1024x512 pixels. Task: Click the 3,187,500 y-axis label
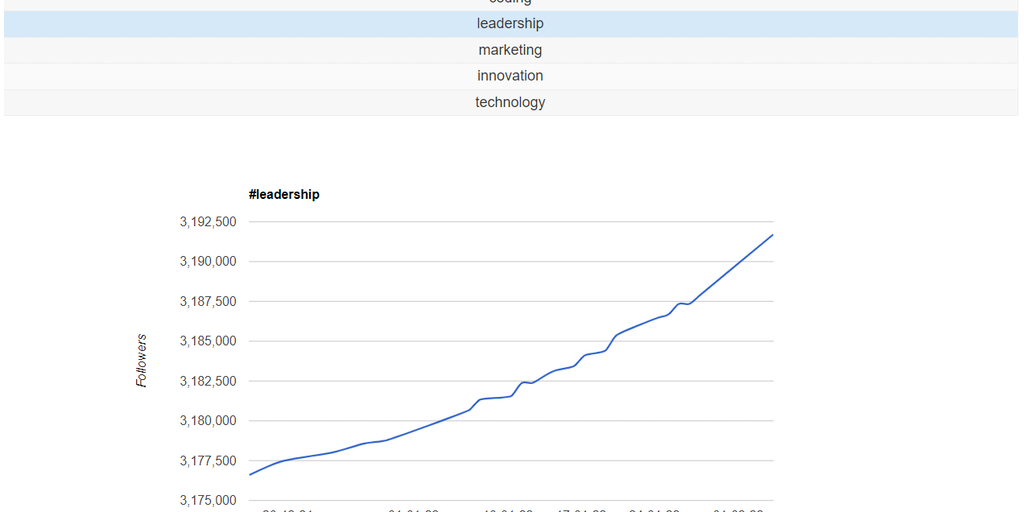pyautogui.click(x=208, y=302)
